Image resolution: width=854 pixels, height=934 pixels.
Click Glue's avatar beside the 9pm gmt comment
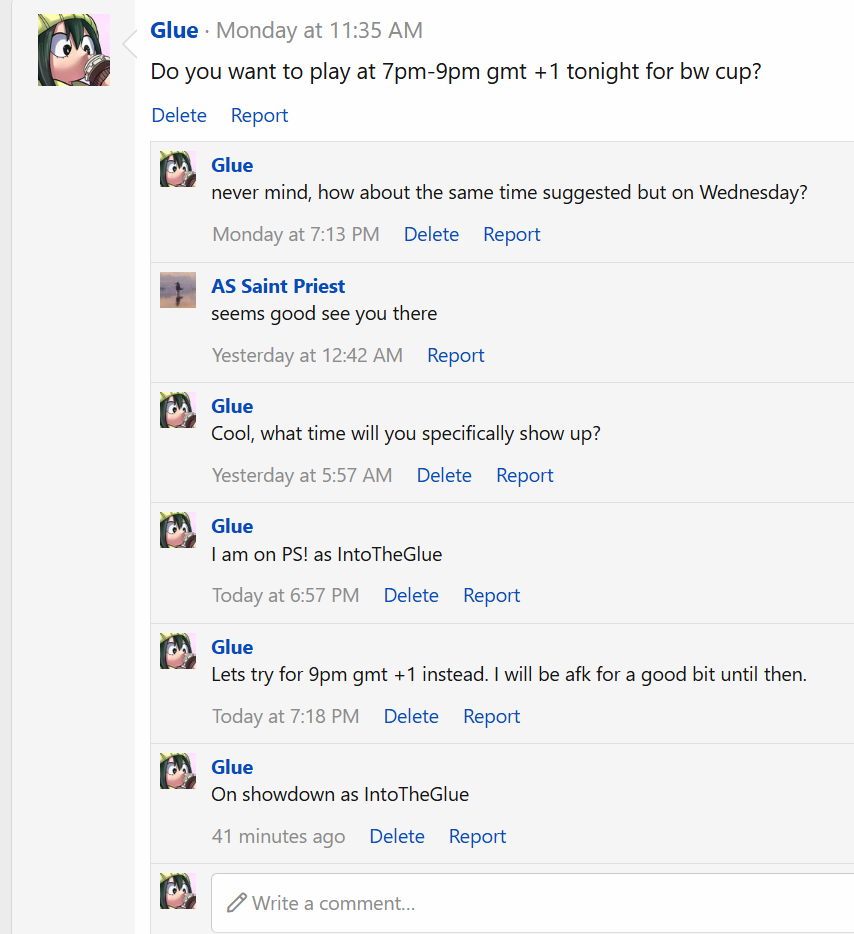tap(178, 651)
